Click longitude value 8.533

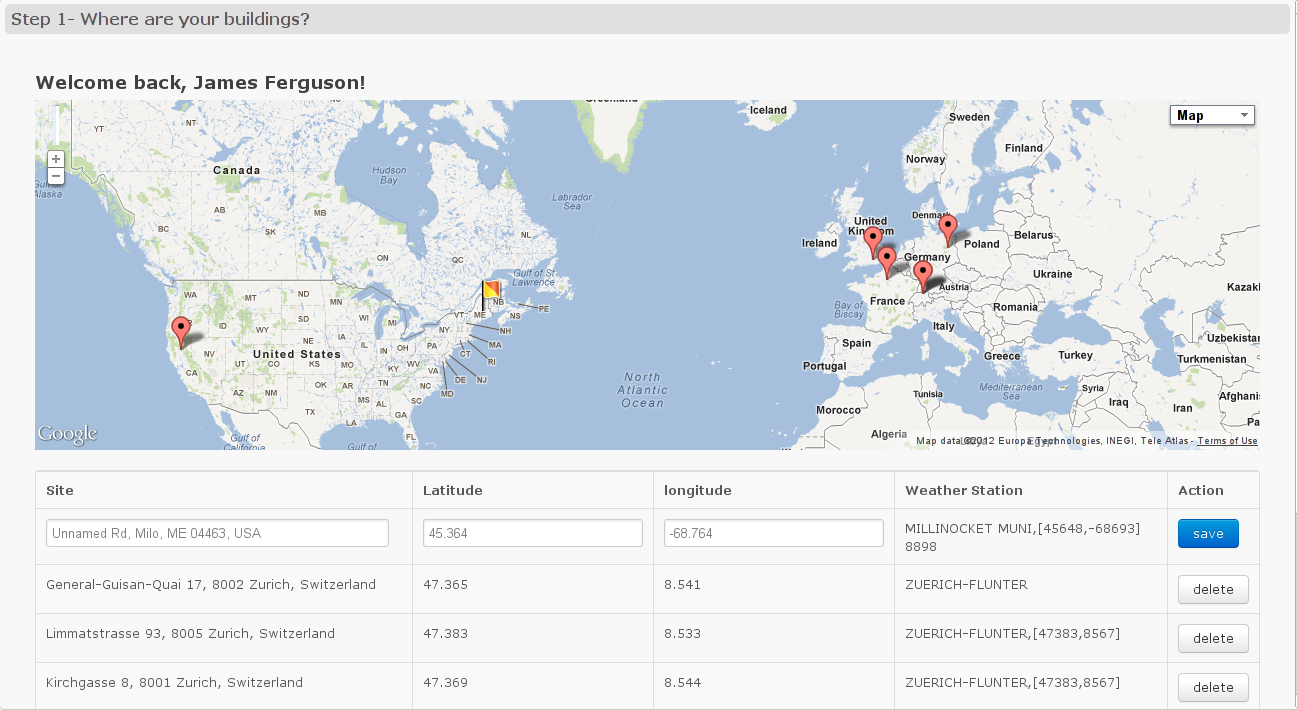[682, 633]
